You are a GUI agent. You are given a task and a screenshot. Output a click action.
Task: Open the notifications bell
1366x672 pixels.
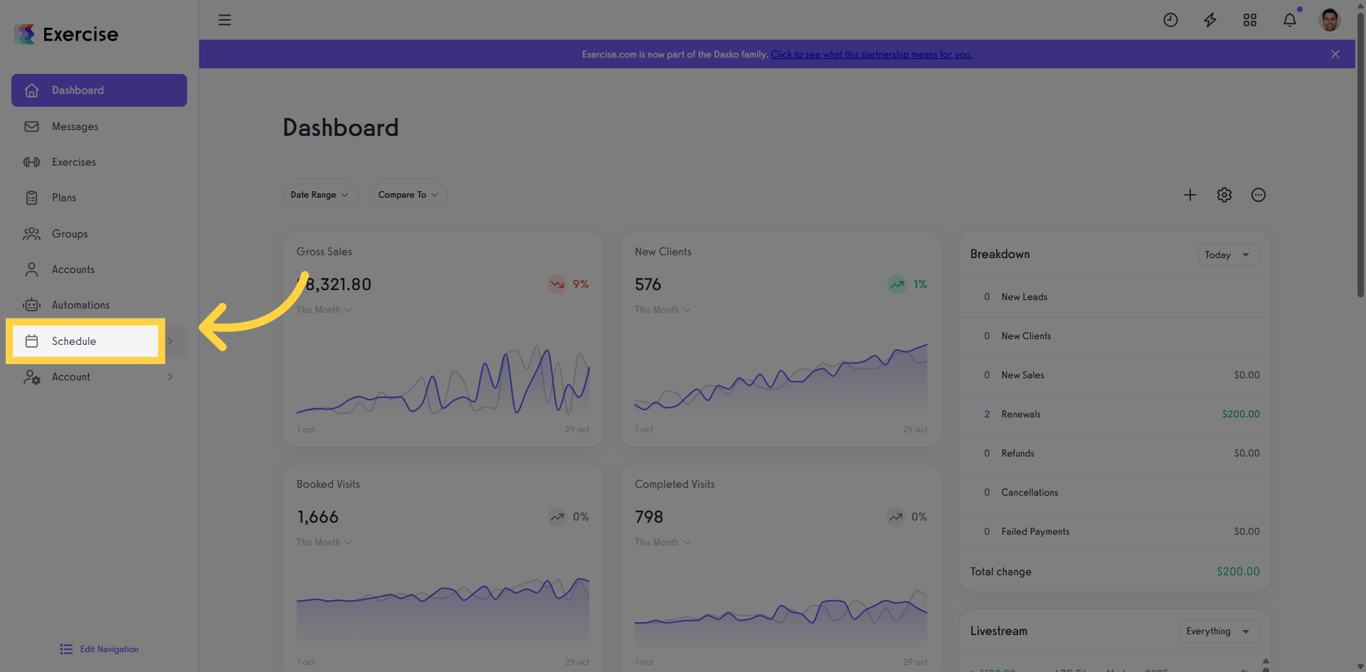1290,20
